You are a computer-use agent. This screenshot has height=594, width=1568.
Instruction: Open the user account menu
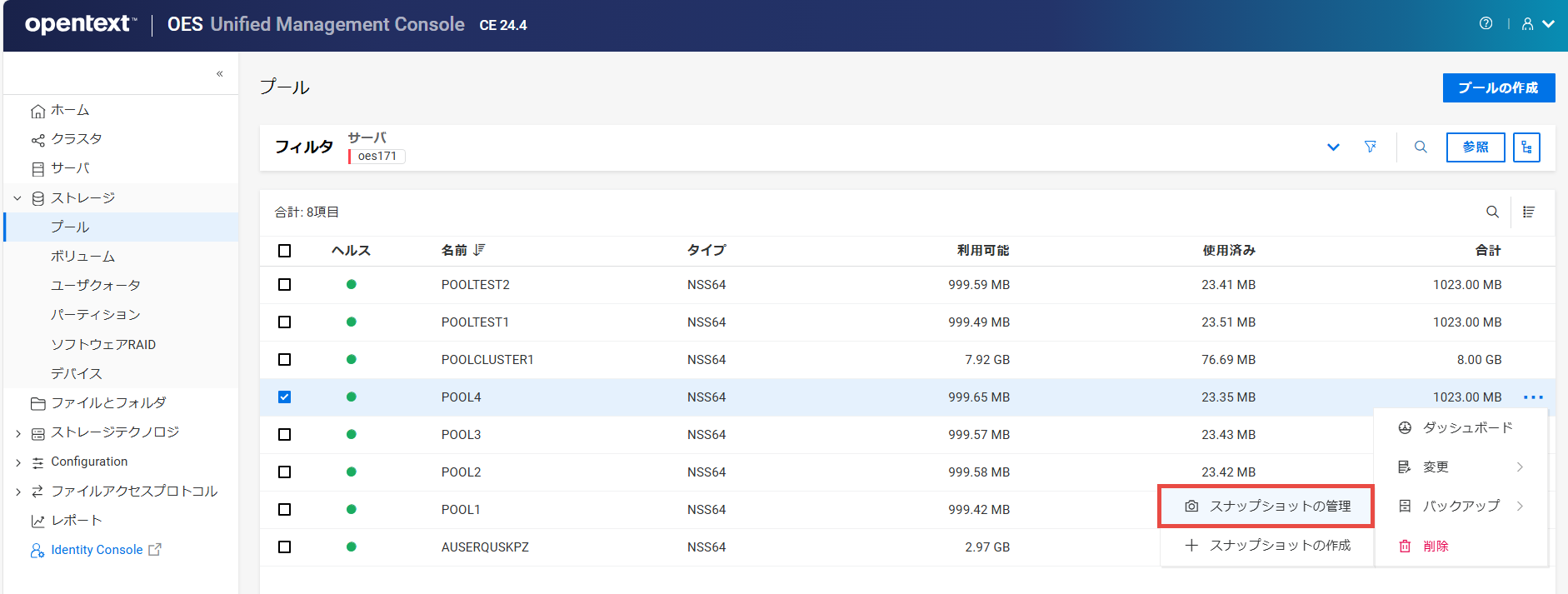(x=1537, y=24)
